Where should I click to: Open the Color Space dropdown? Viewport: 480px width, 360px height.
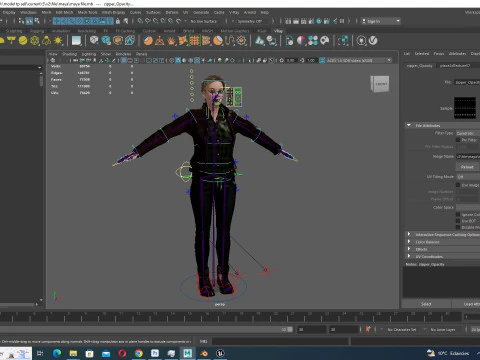[468, 207]
